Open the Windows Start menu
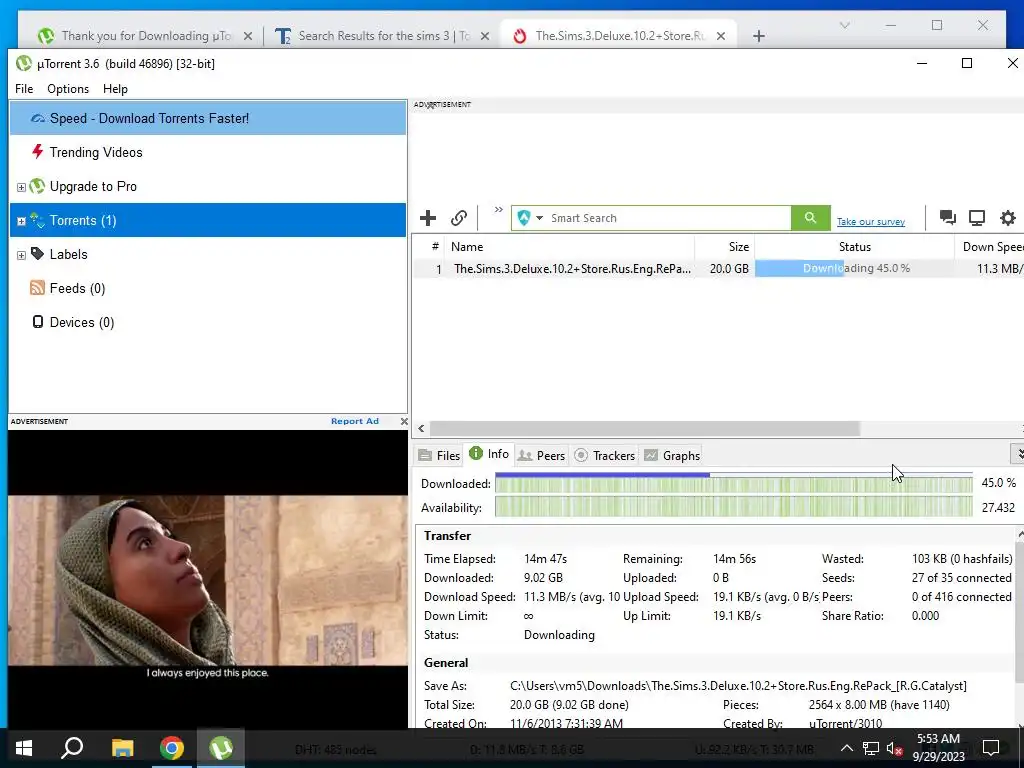The height and width of the screenshot is (768, 1024). point(24,748)
